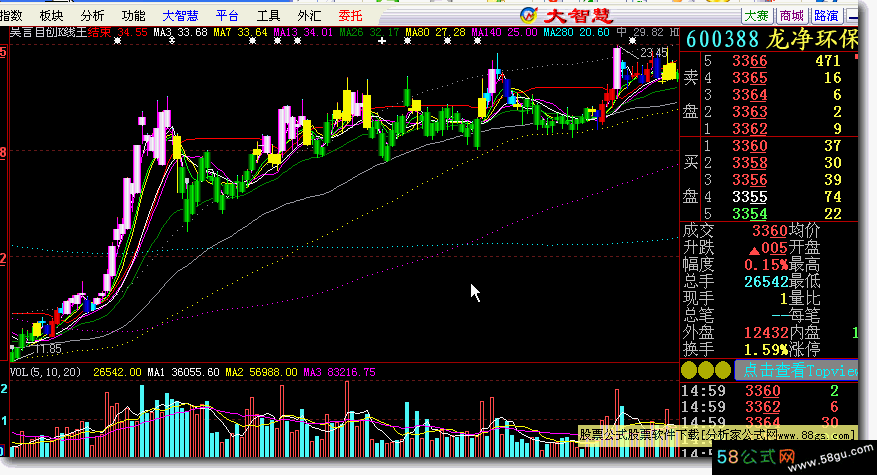877x475 pixels.
Task: Click the 23.45 high price label on chart
Action: point(654,53)
